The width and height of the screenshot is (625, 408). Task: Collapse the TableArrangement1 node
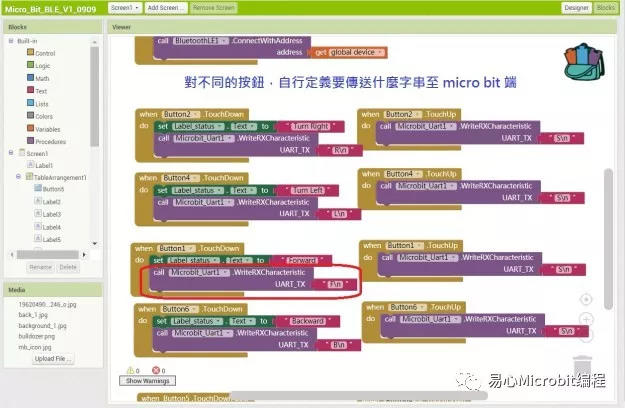20,177
